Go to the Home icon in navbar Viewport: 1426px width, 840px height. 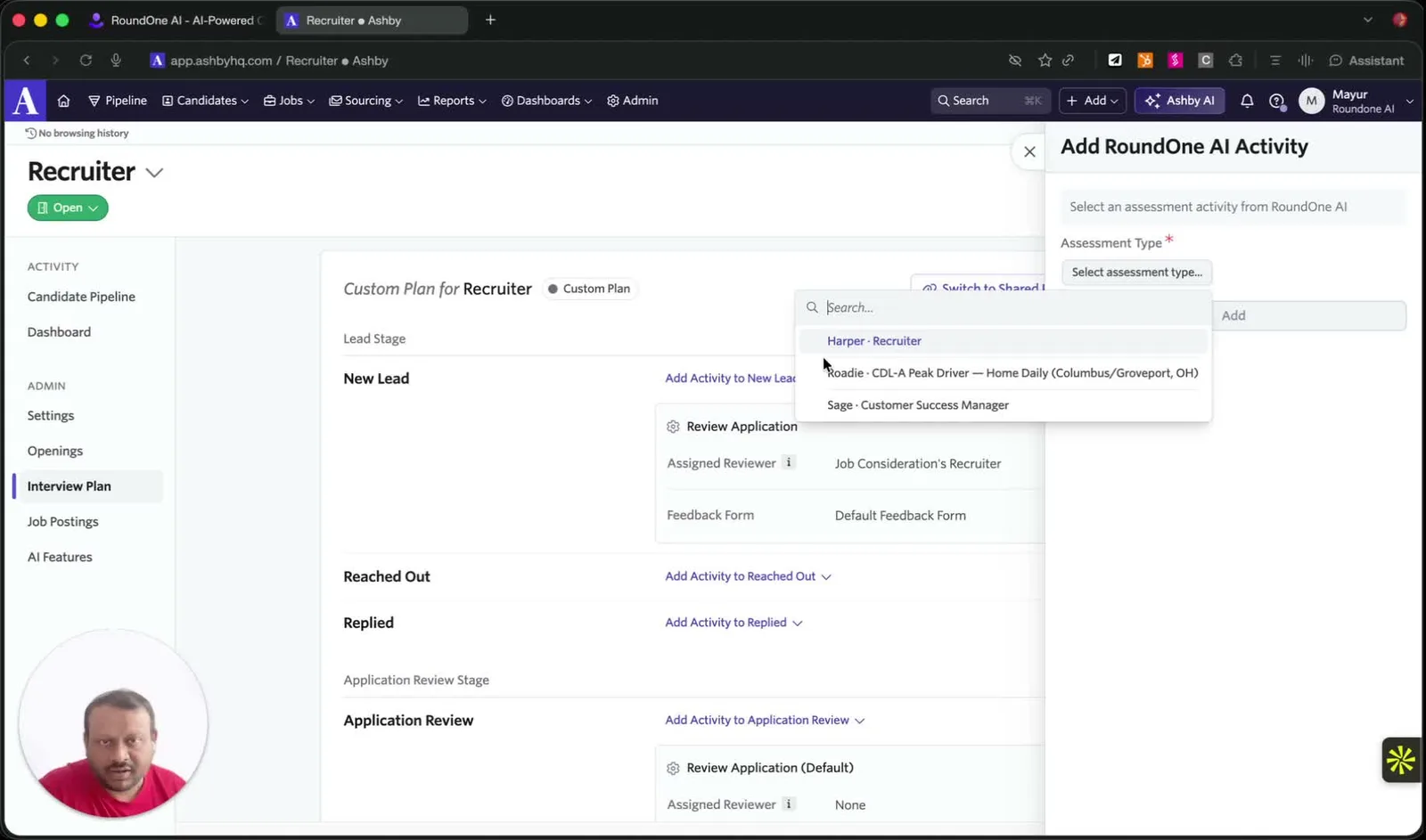pyautogui.click(x=63, y=101)
